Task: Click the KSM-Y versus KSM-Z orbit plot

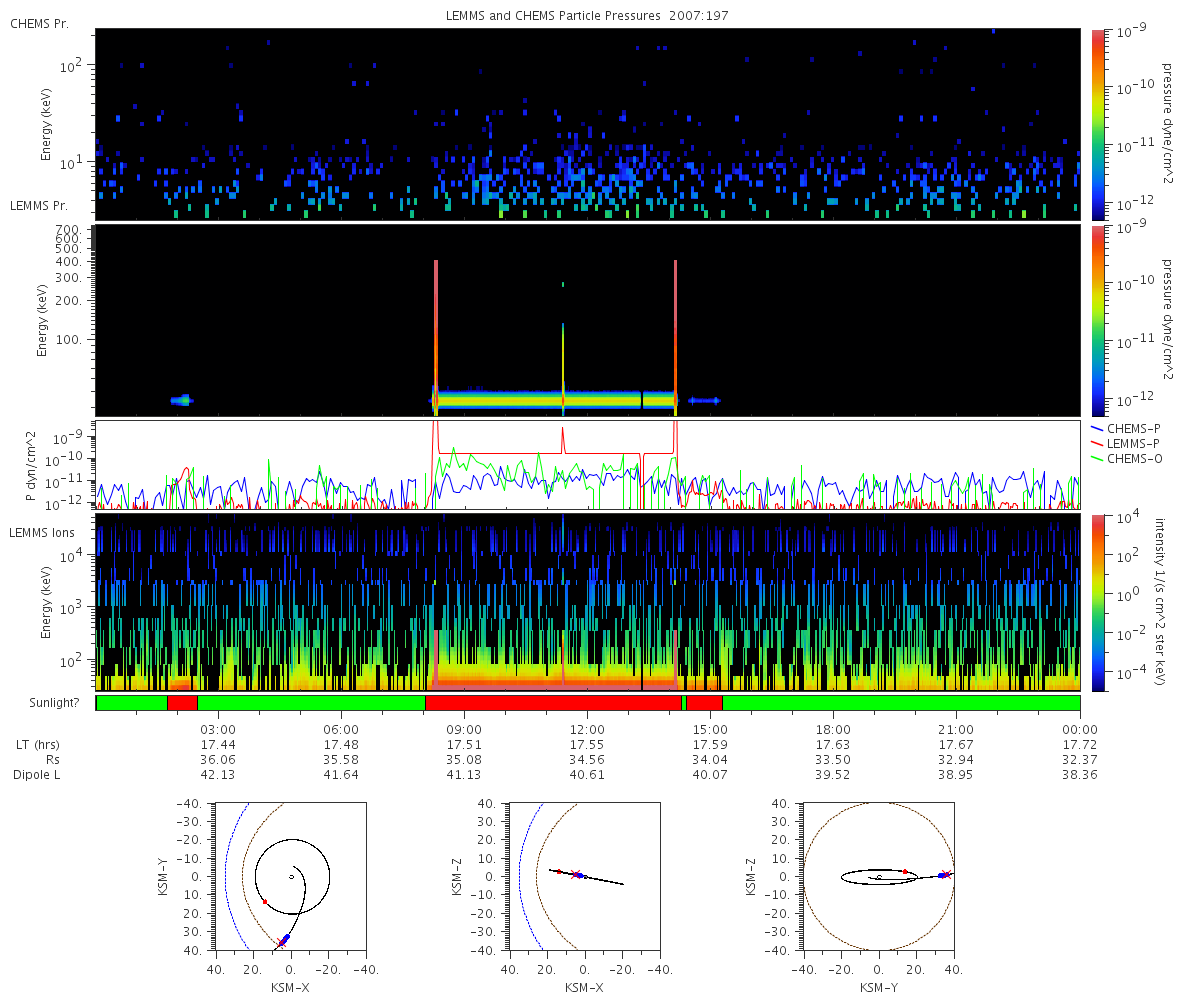Action: pos(878,876)
